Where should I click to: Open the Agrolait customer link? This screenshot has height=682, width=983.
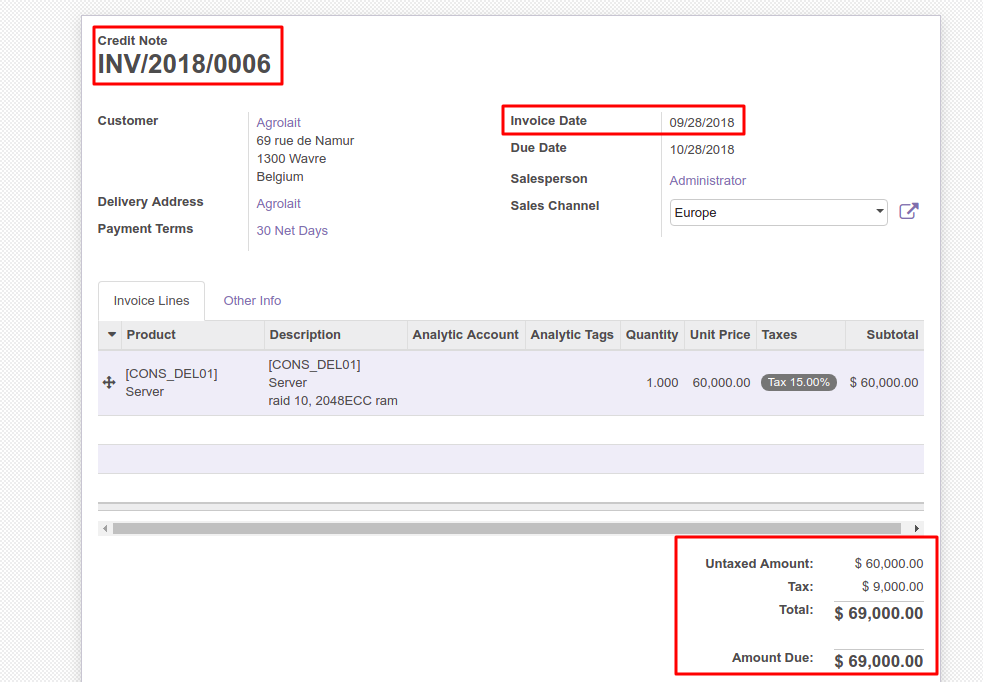[278, 122]
